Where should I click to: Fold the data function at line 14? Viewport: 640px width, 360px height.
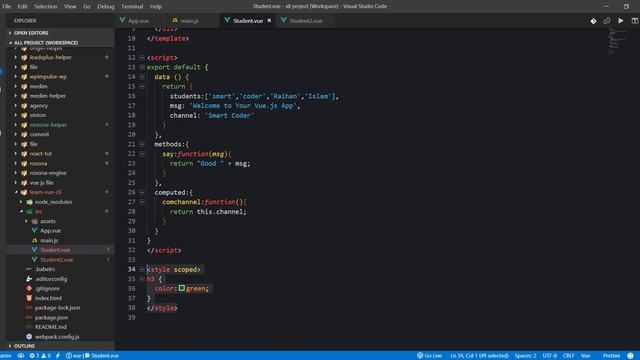[142, 77]
